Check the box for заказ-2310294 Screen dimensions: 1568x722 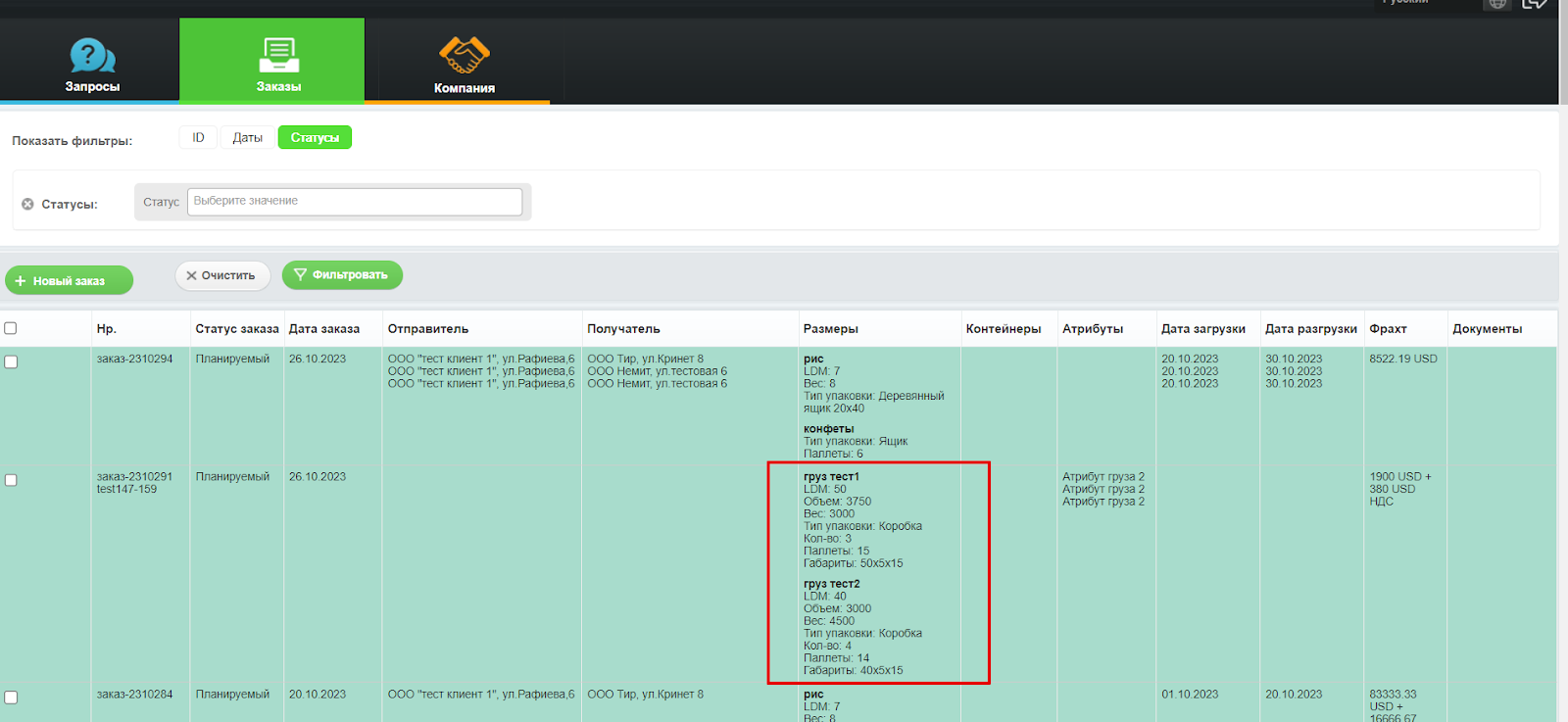click(x=11, y=361)
